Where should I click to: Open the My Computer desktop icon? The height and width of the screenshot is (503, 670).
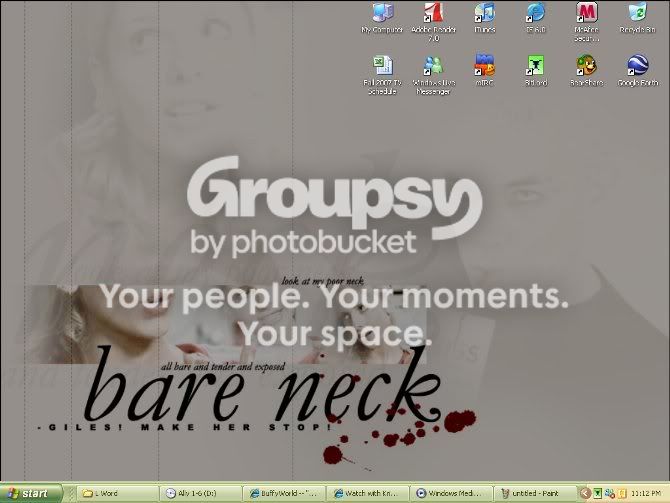382,18
